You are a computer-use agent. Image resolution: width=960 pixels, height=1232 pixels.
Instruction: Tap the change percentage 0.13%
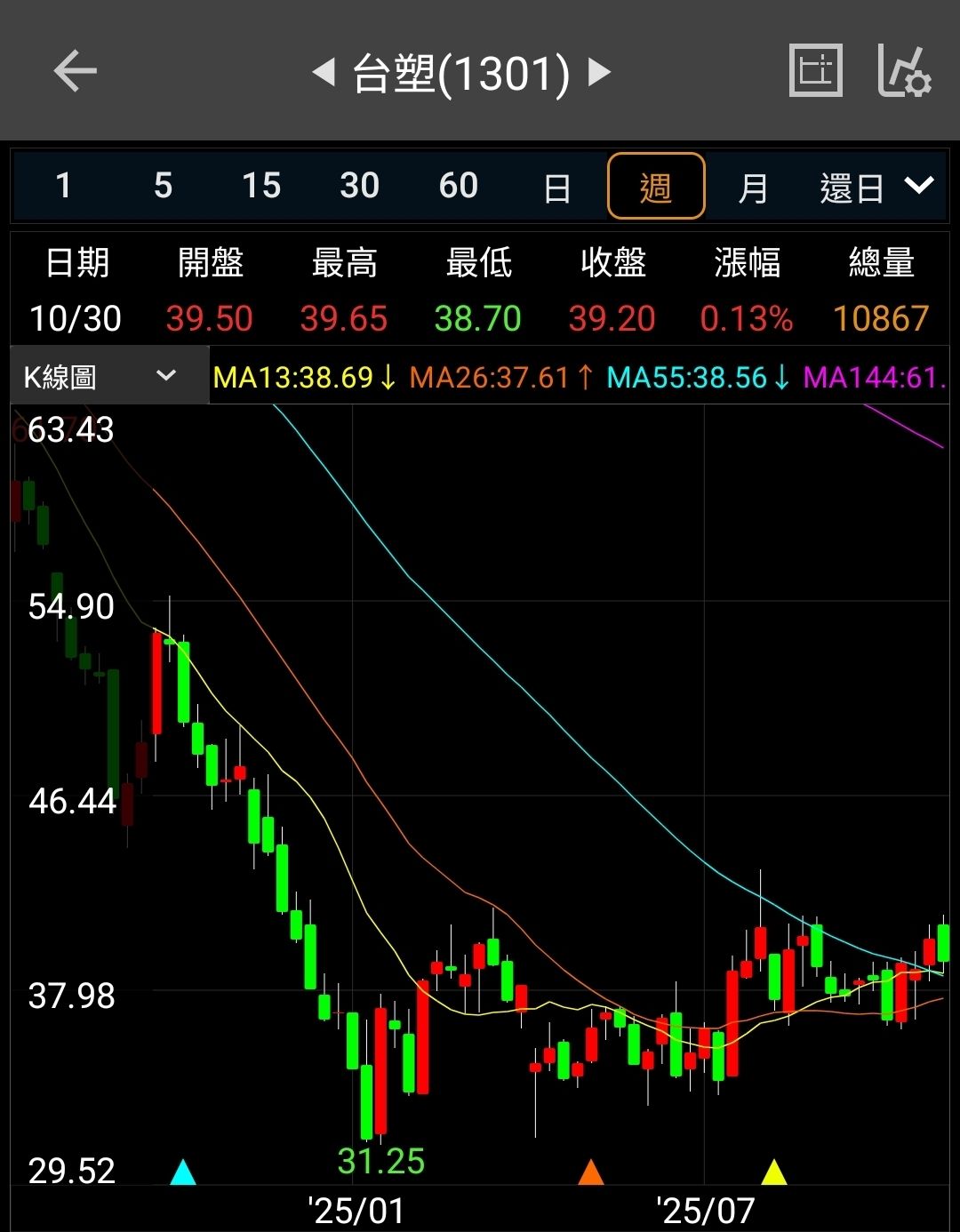pyautogui.click(x=747, y=318)
